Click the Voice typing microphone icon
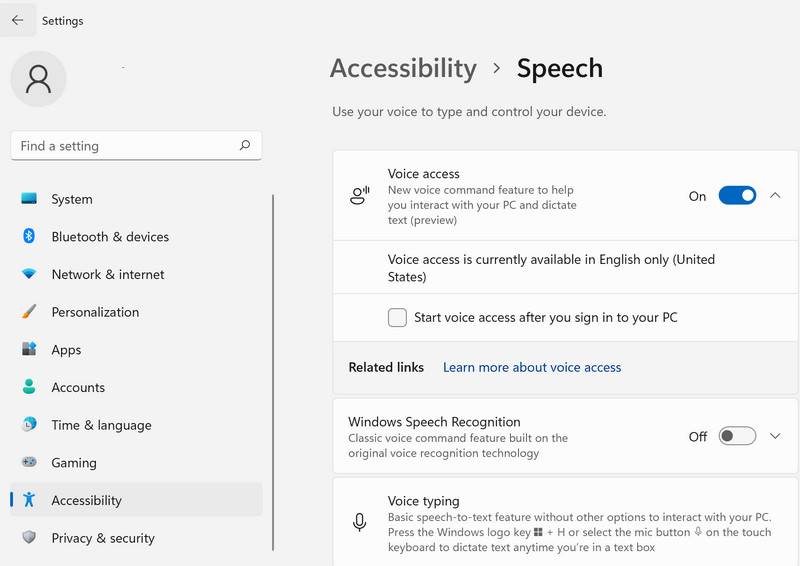Screen dimensions: 800x566 point(359,521)
